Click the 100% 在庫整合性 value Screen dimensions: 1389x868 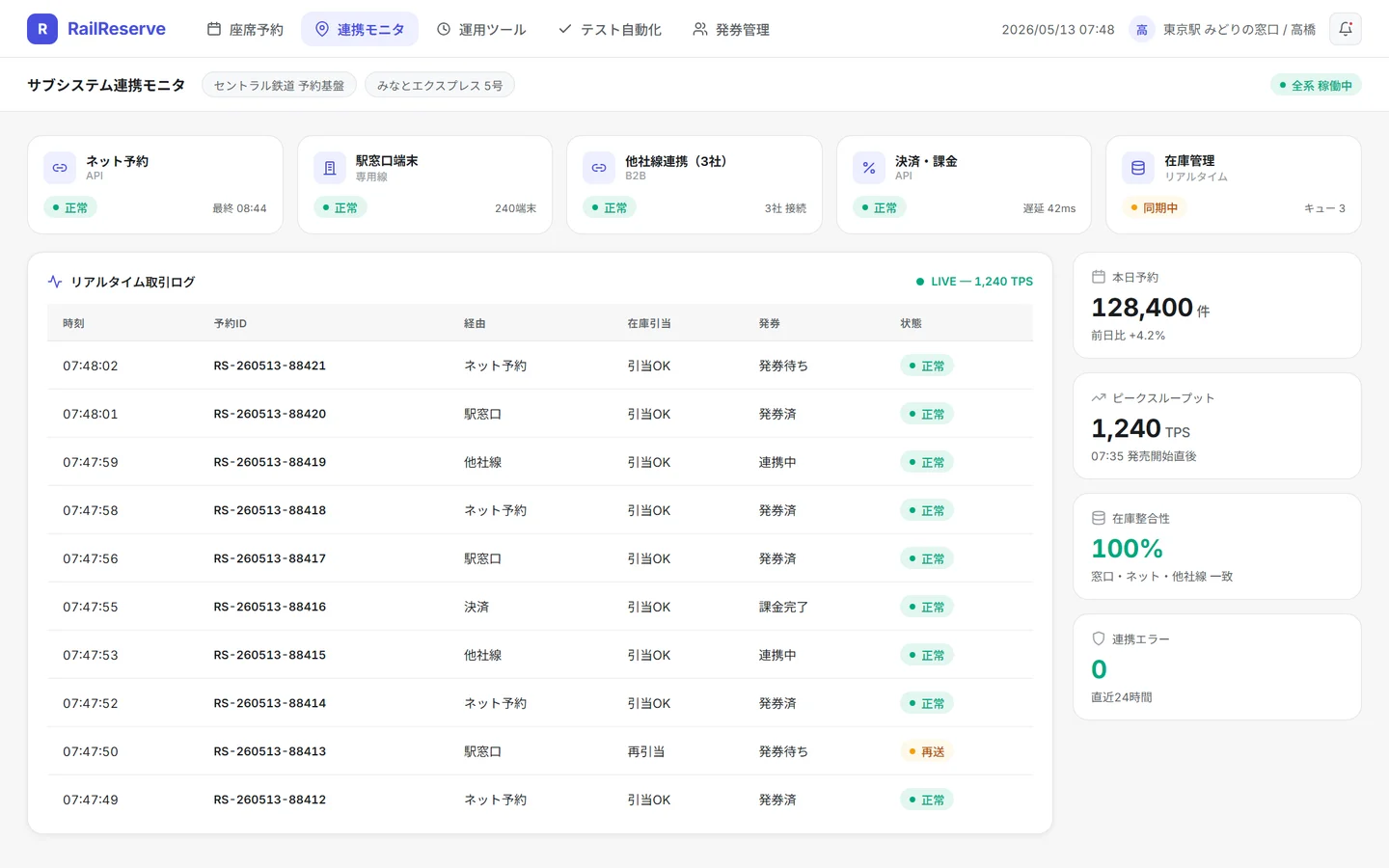coord(1127,549)
